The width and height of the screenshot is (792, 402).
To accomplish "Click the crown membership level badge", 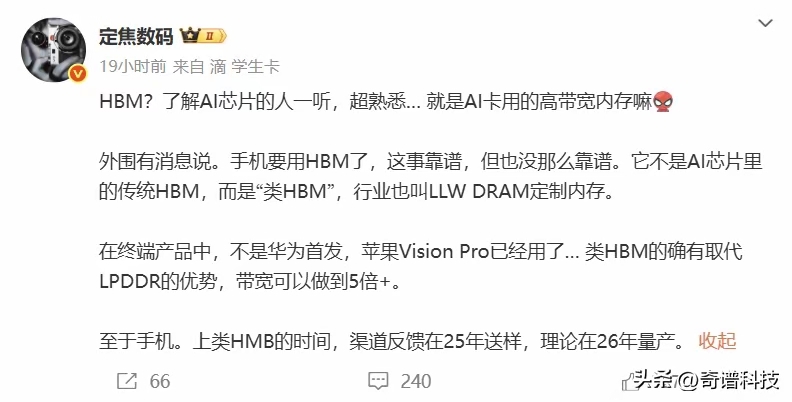I will tap(203, 36).
